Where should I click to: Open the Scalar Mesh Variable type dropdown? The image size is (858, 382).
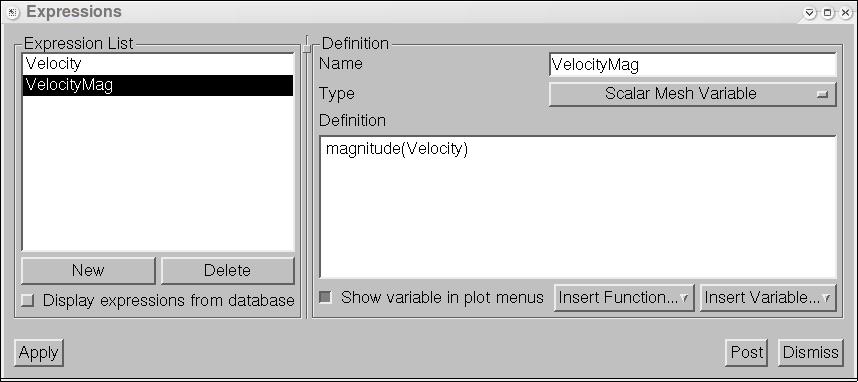(692, 94)
